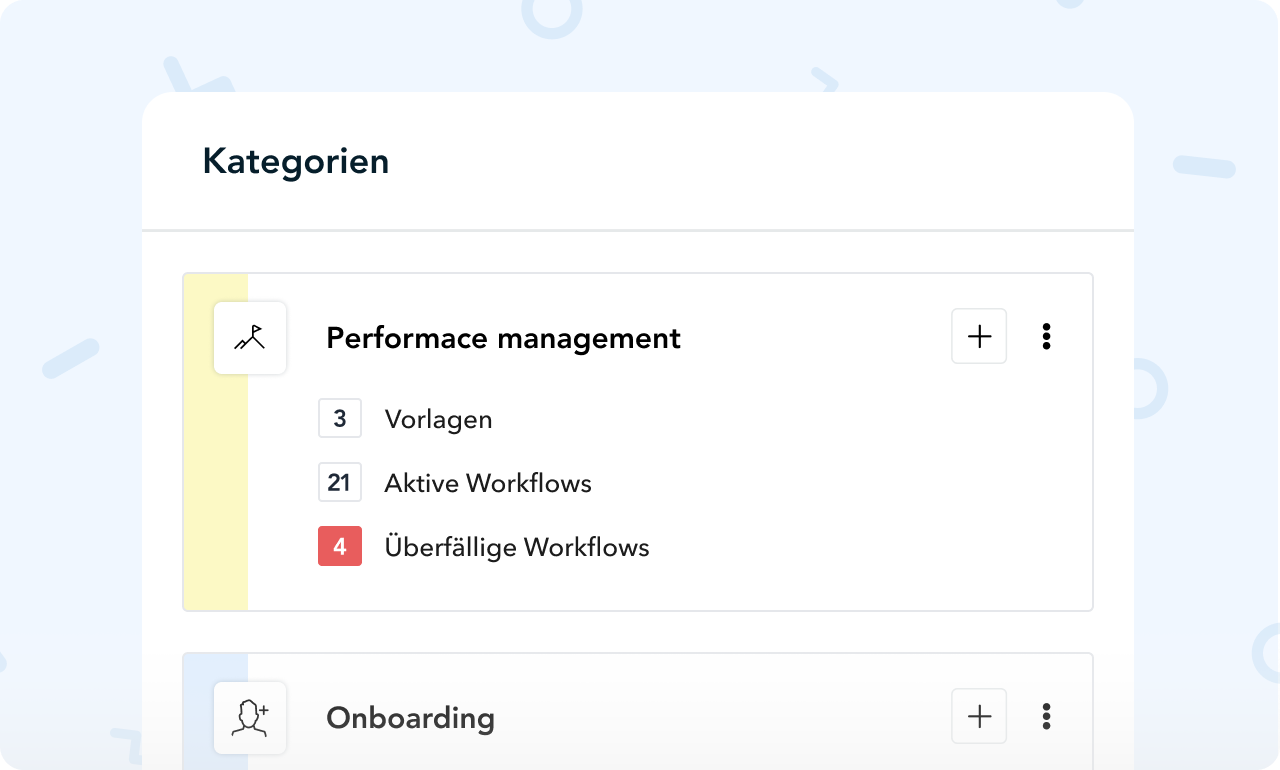Click the plus button in the Onboarding row
The width and height of the screenshot is (1280, 770).
979,716
